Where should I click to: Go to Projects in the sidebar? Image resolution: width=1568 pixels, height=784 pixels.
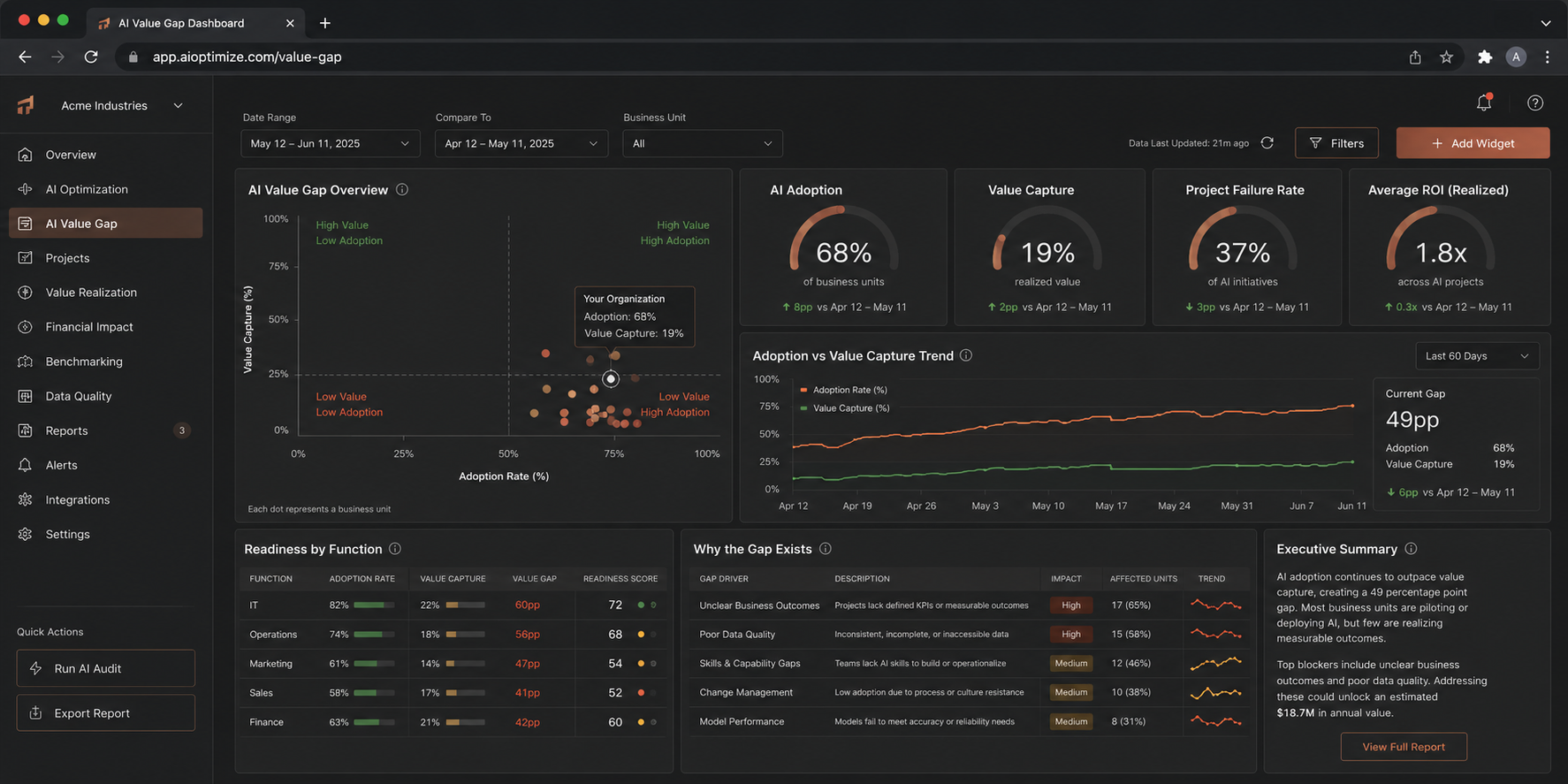pos(105,258)
